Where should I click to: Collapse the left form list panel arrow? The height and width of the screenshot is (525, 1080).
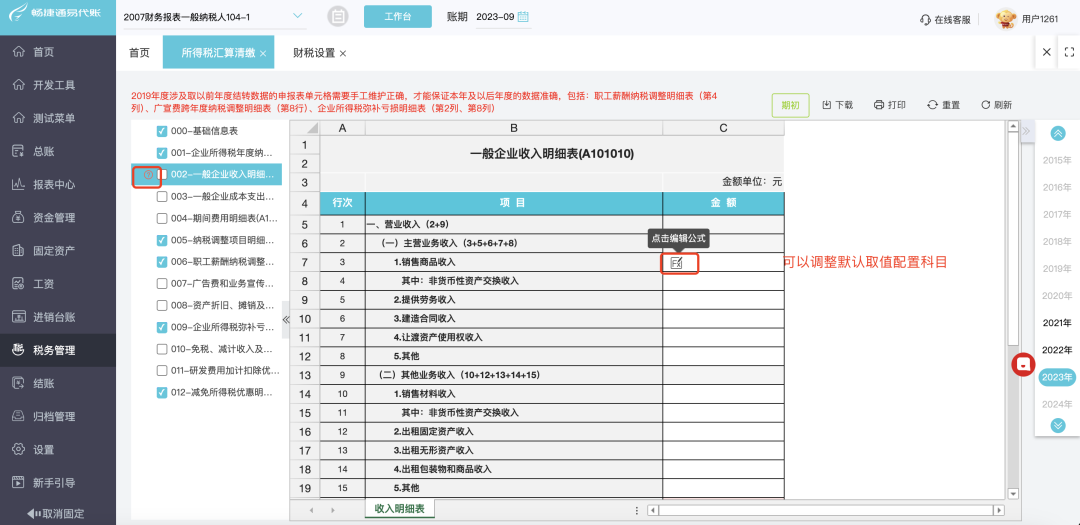click(x=286, y=318)
